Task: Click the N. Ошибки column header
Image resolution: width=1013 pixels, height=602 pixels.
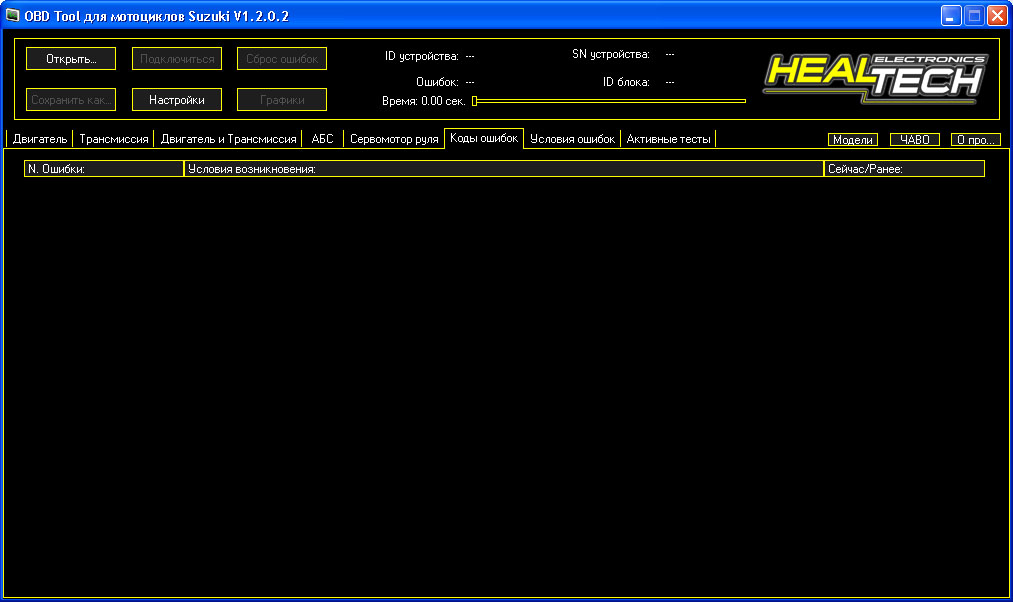Action: point(104,169)
